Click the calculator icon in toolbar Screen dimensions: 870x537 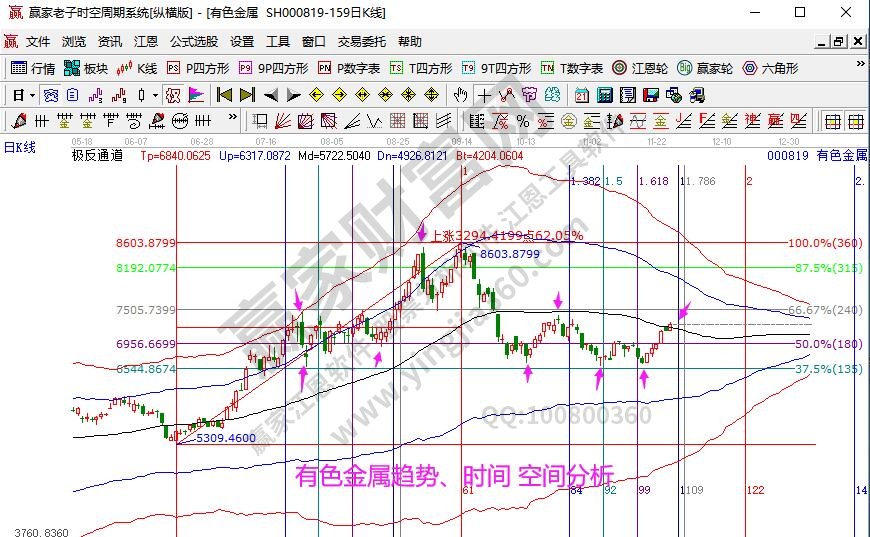coord(604,95)
